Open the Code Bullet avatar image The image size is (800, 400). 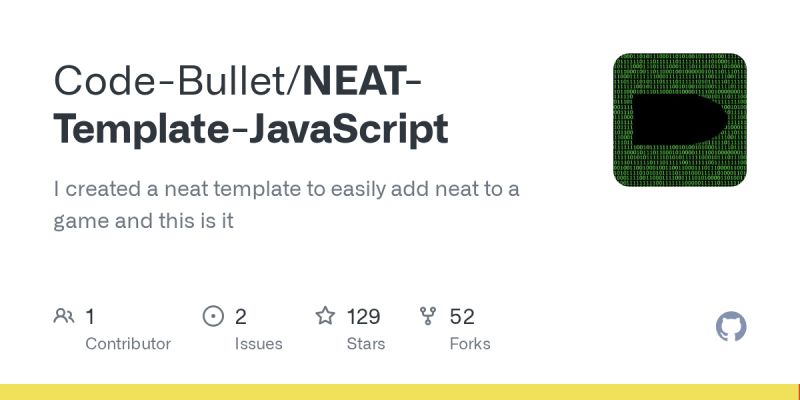tap(680, 119)
